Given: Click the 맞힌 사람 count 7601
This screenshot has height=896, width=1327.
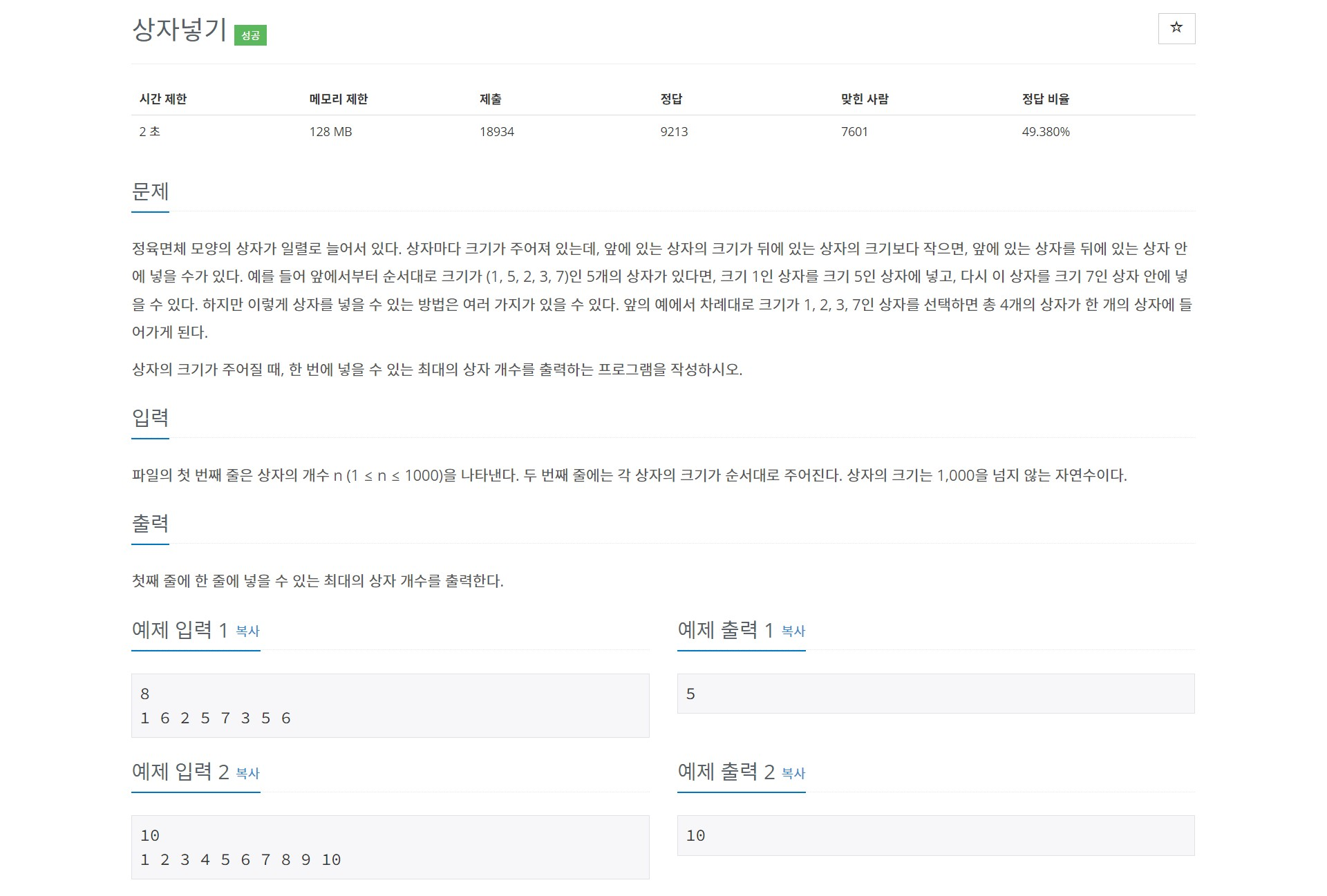Looking at the screenshot, I should [854, 132].
